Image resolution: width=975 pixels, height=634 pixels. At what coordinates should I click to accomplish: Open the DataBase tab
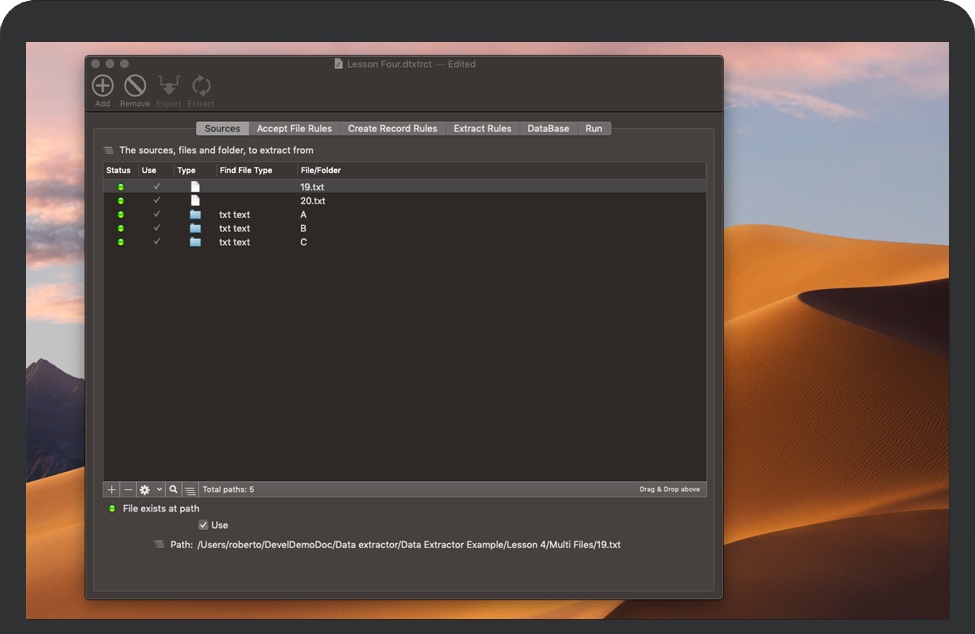[548, 128]
